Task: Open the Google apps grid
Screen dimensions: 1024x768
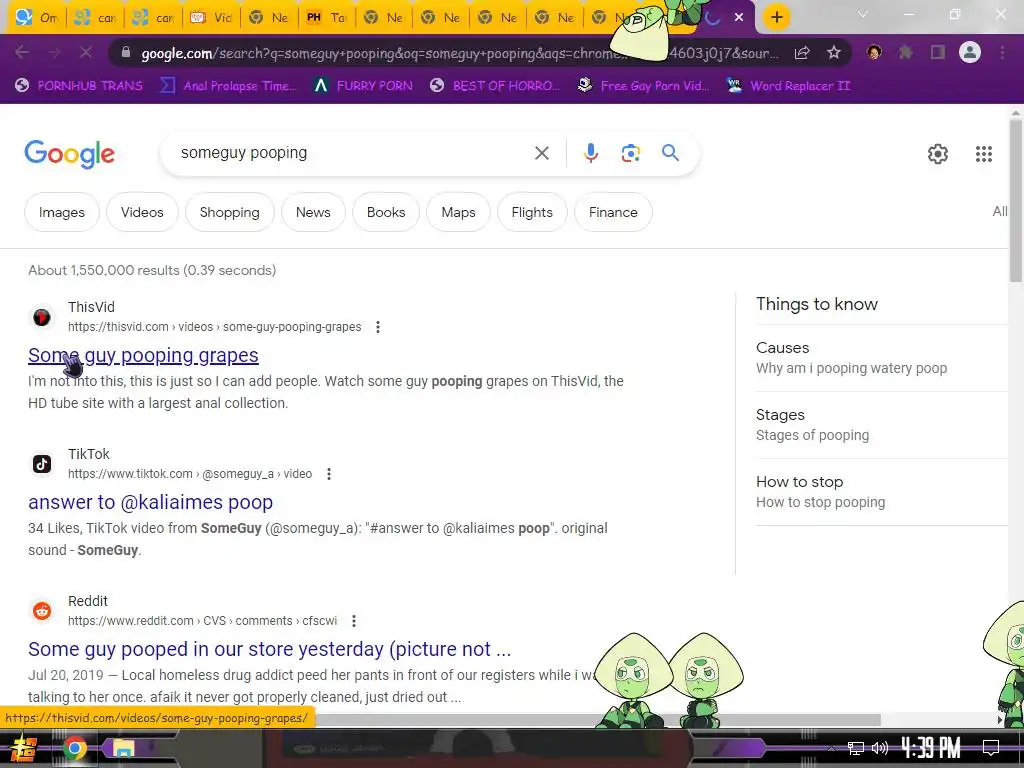Action: (984, 153)
